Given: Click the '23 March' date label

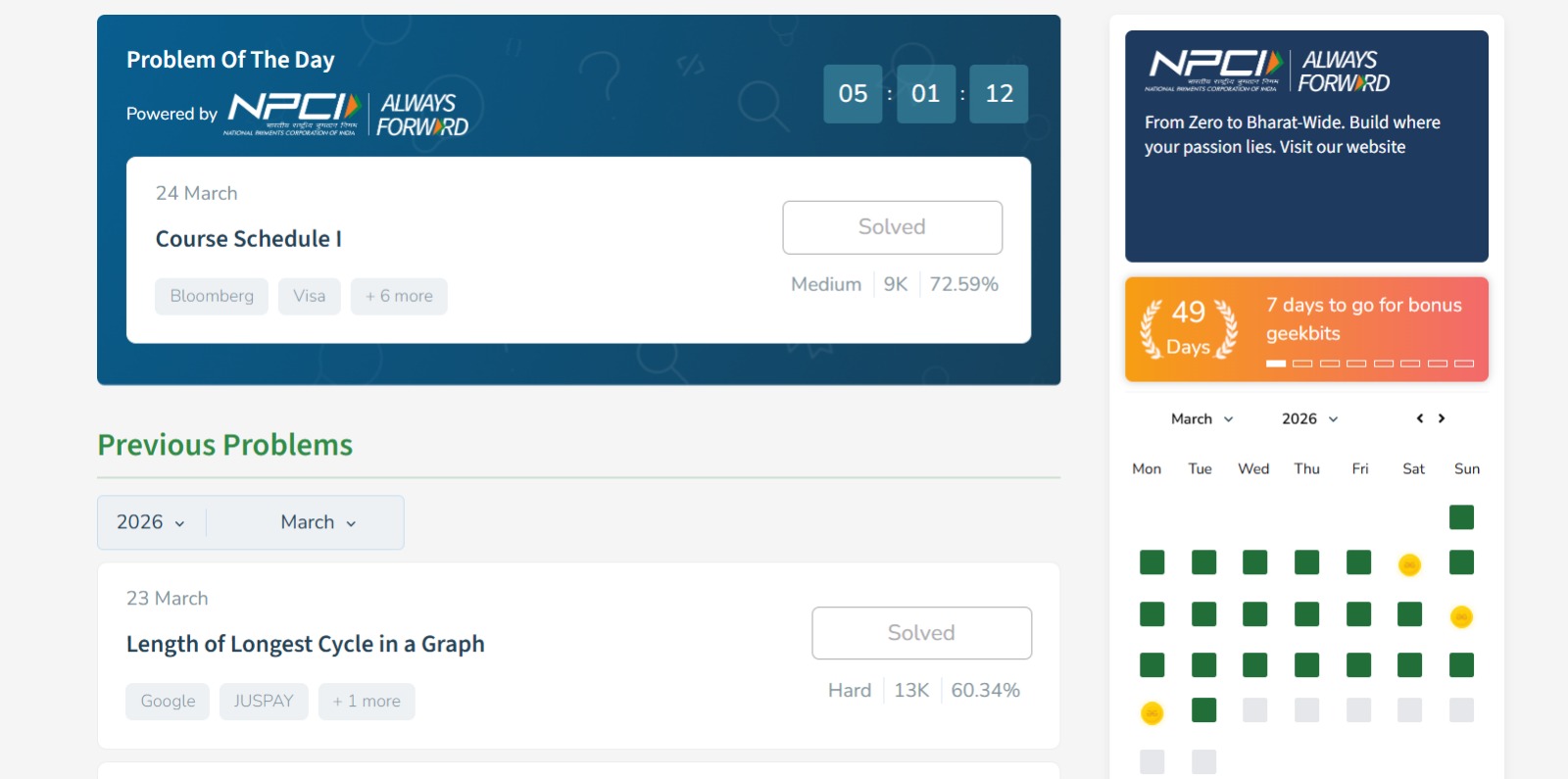Looking at the screenshot, I should (168, 599).
